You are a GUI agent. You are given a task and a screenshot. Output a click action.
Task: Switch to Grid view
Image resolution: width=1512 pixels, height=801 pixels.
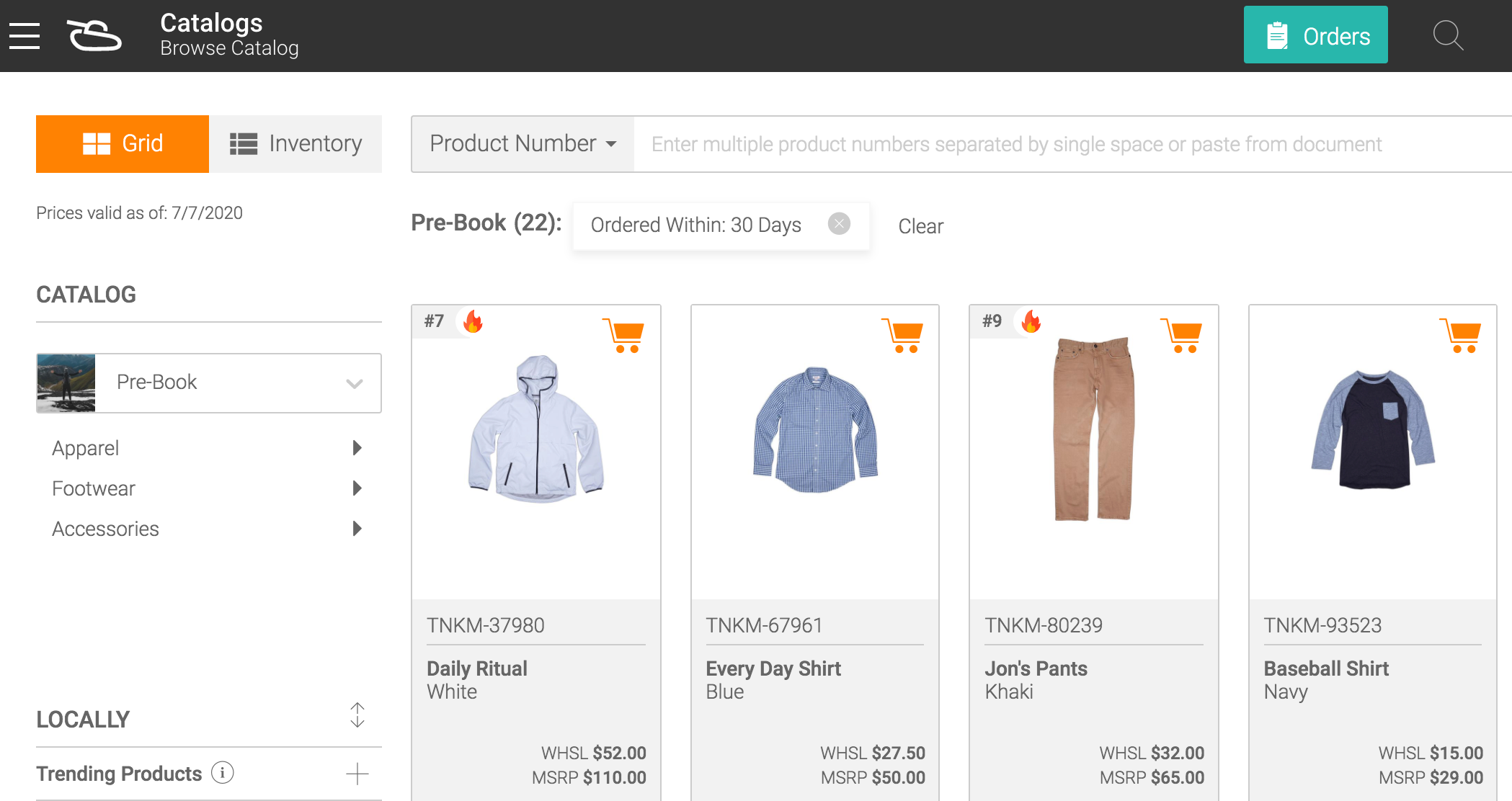(x=123, y=143)
